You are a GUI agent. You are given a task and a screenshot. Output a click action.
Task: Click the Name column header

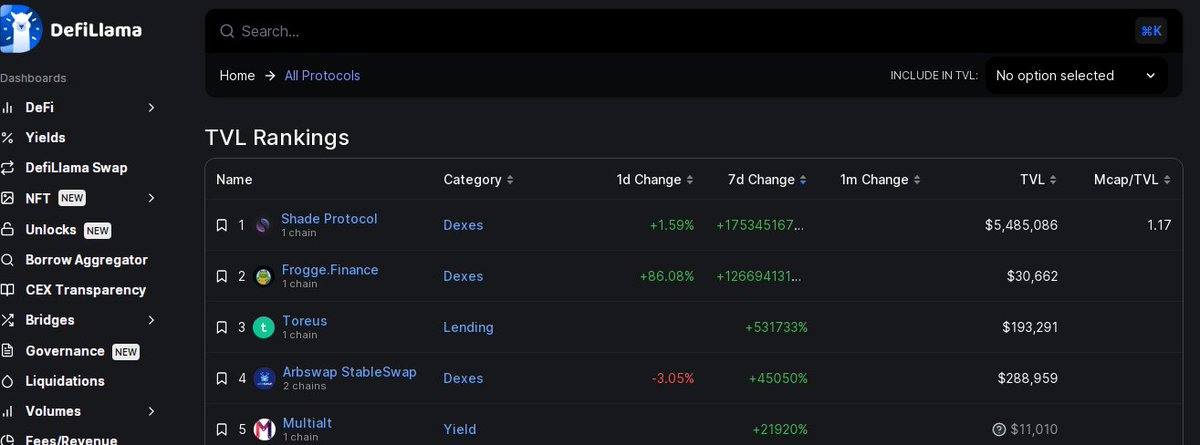(x=234, y=180)
